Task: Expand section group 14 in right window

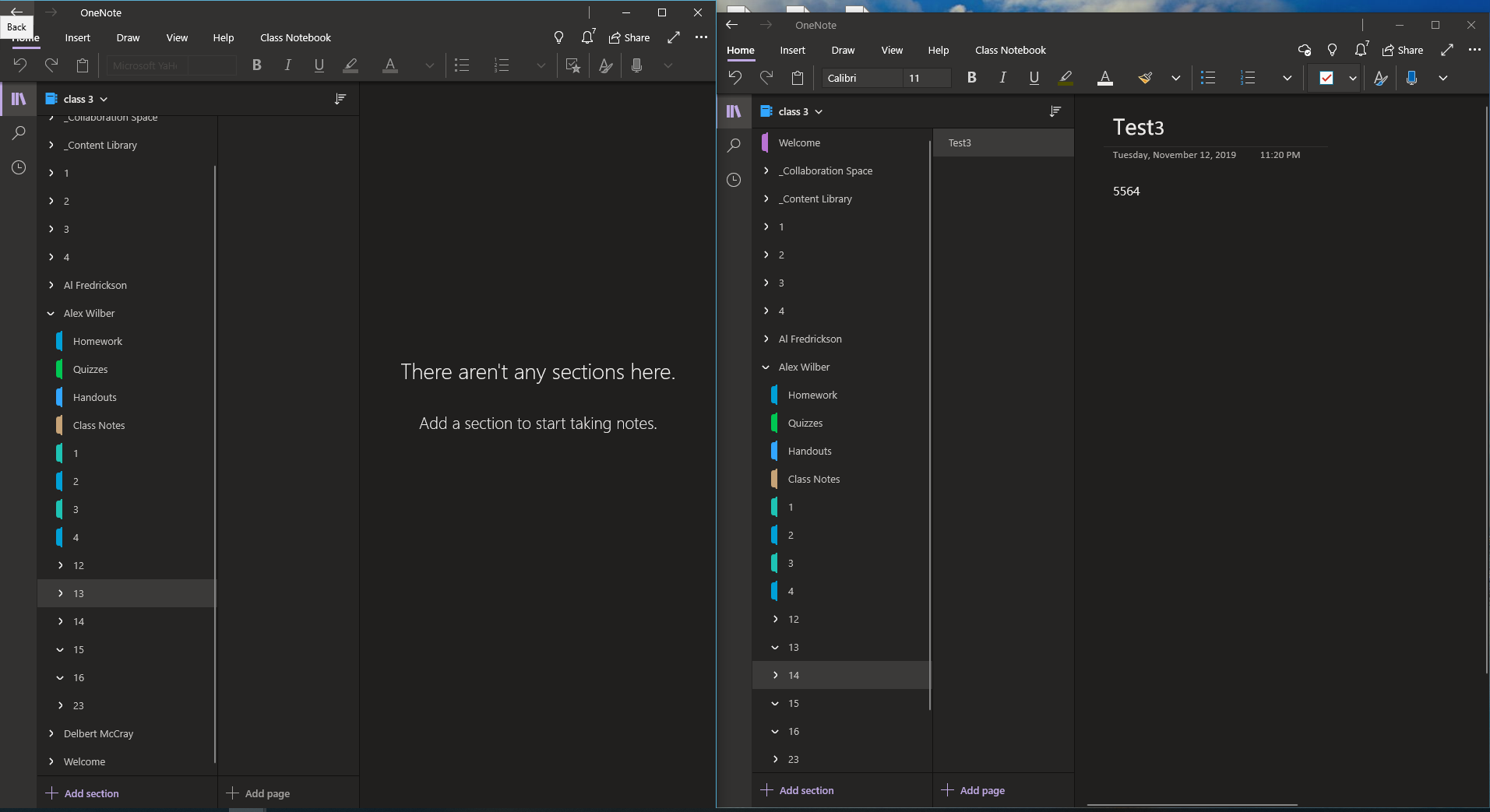Action: click(775, 675)
